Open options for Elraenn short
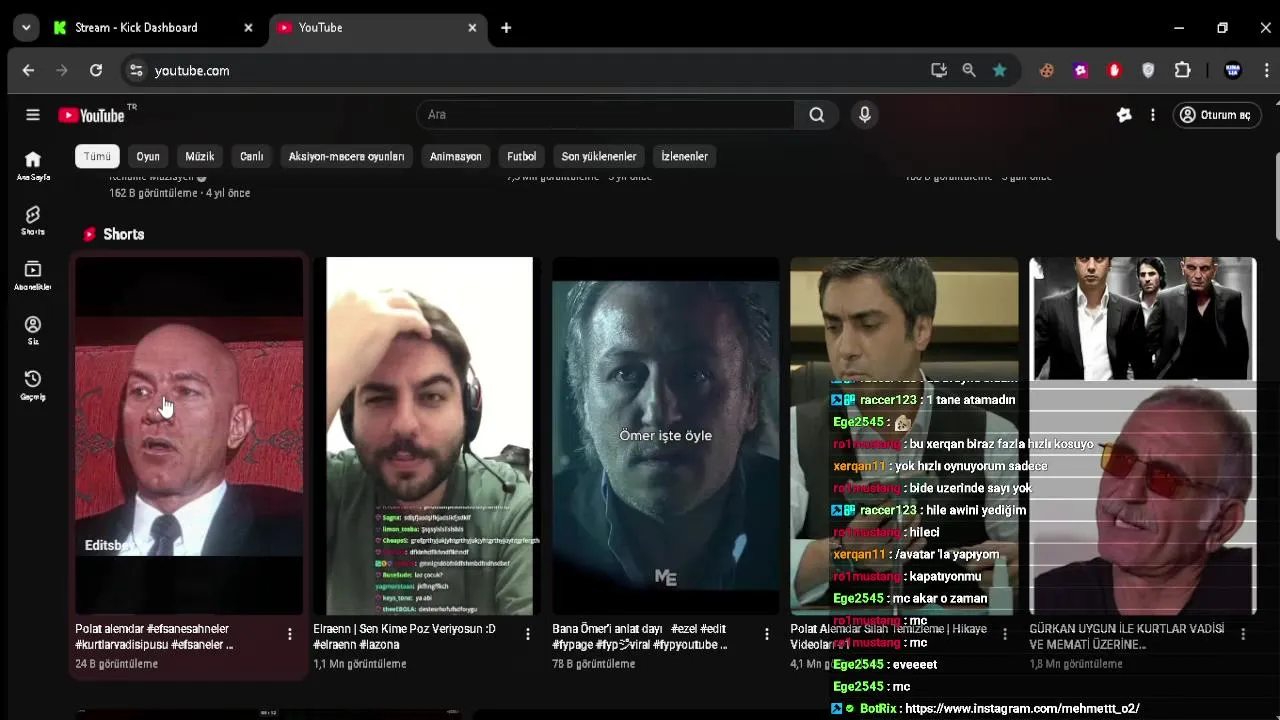The width and height of the screenshot is (1280, 720). point(528,634)
